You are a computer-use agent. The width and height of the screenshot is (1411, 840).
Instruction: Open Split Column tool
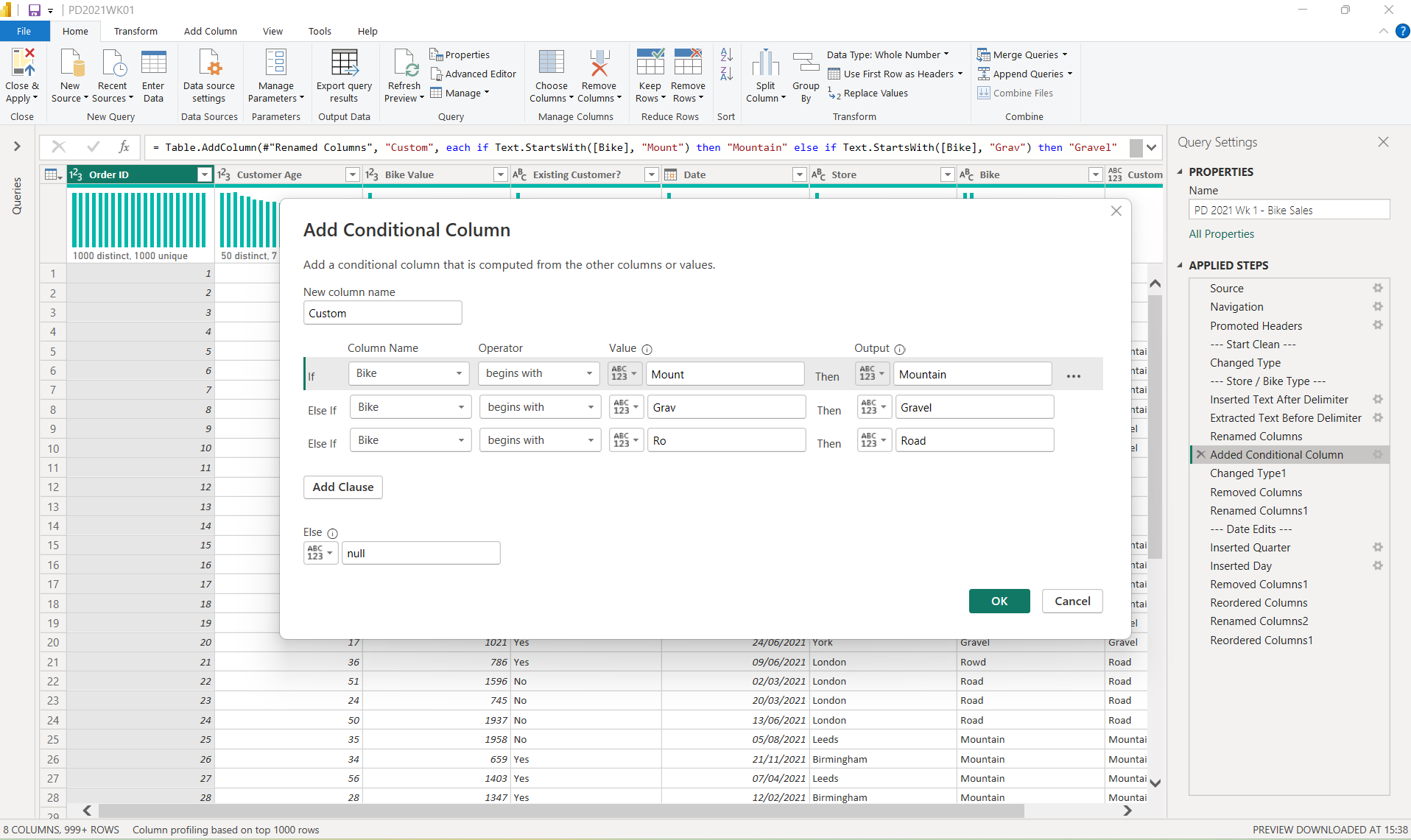pos(765,63)
